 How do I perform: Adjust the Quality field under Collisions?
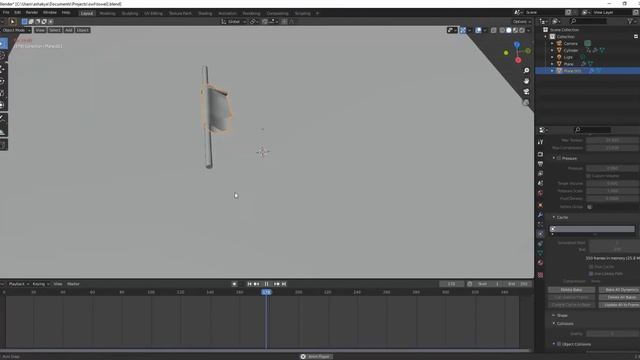pos(612,334)
